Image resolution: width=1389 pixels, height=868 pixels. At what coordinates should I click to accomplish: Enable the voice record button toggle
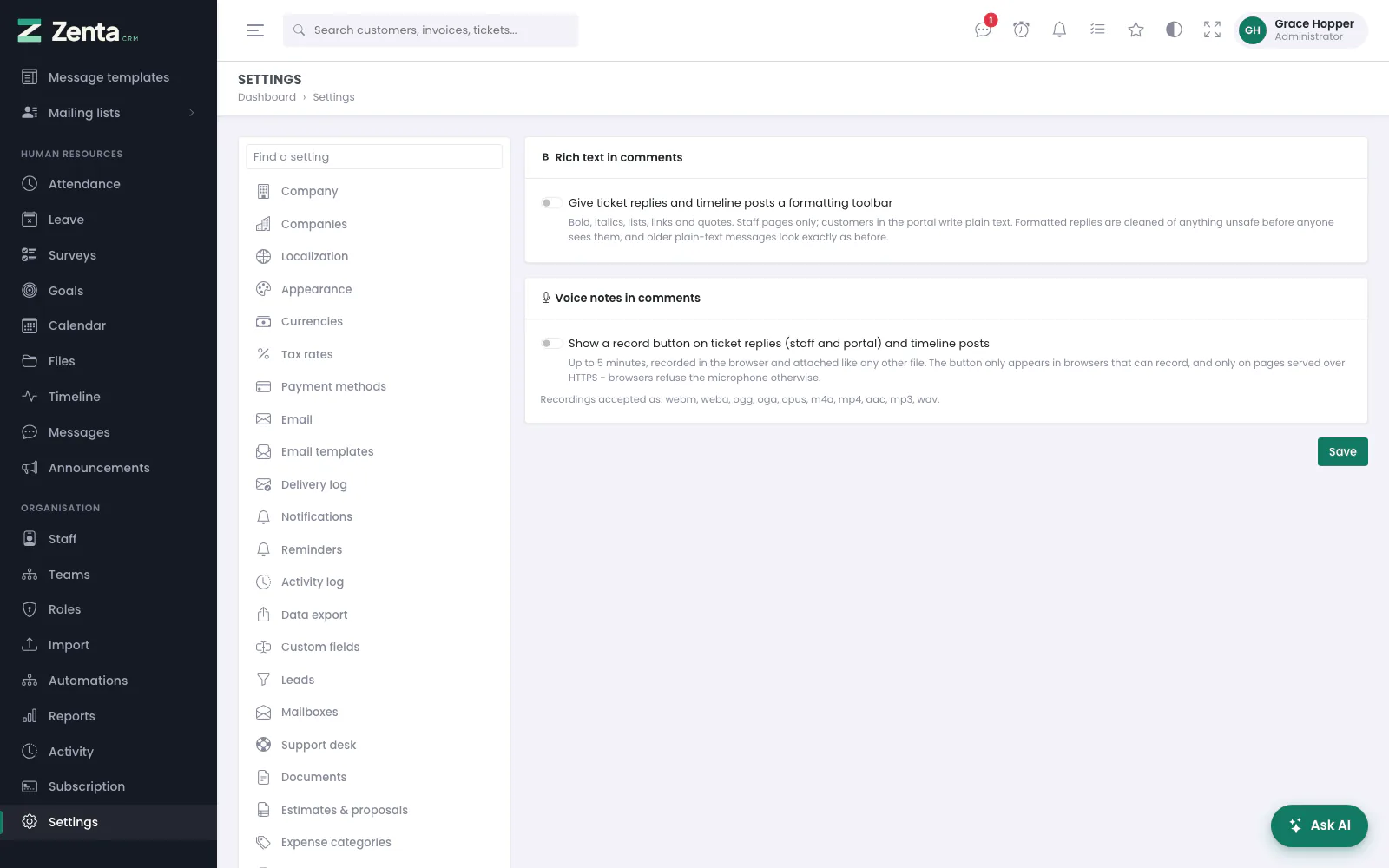click(x=550, y=344)
